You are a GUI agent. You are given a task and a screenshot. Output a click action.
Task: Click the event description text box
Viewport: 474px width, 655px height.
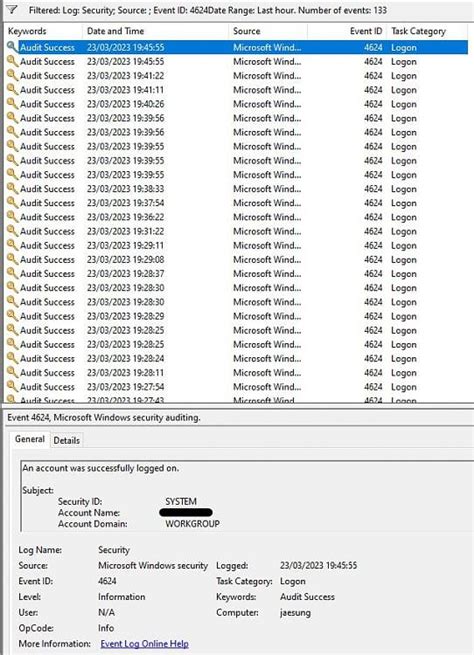coord(246,496)
